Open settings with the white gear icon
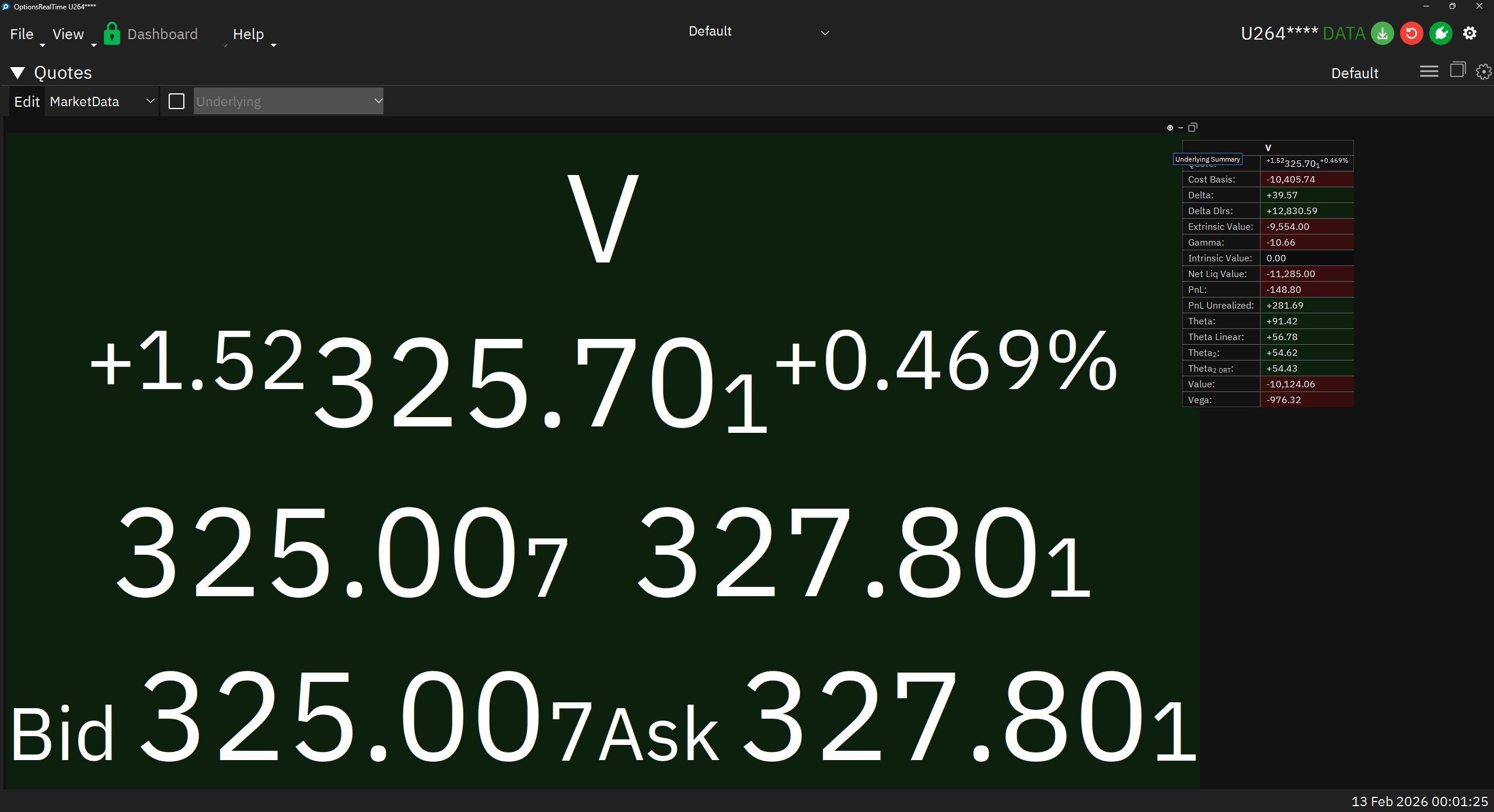 pyautogui.click(x=1470, y=34)
